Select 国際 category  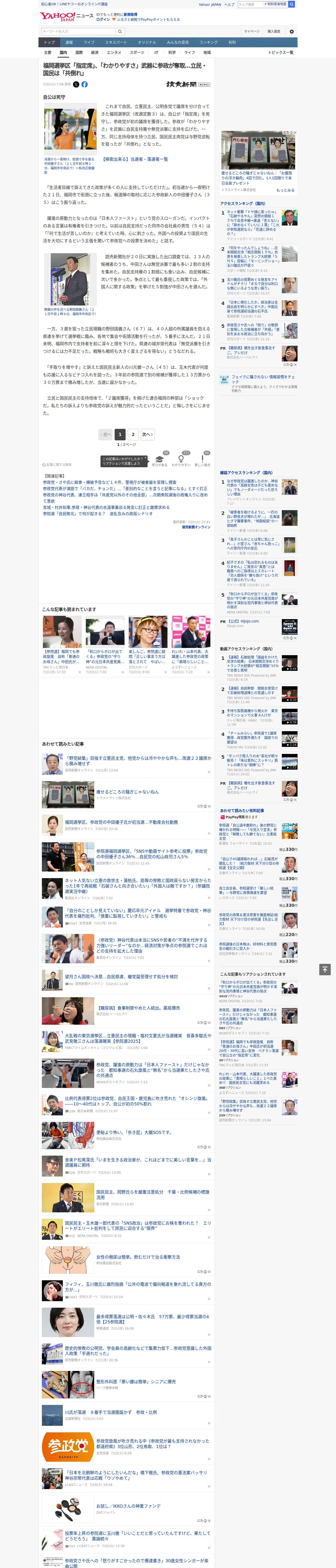(x=79, y=52)
